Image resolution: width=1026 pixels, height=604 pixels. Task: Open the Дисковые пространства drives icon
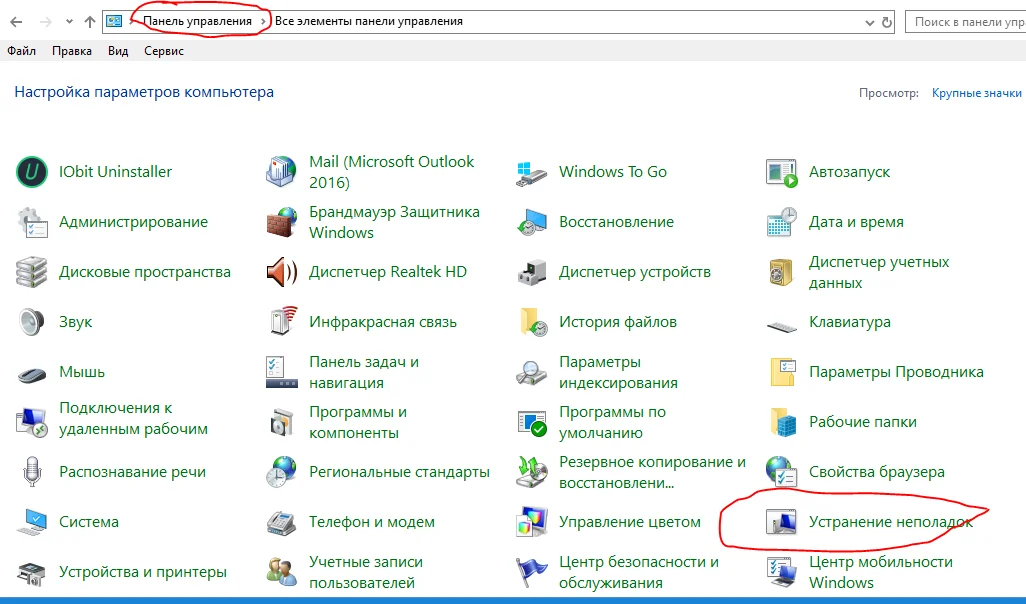coord(31,272)
